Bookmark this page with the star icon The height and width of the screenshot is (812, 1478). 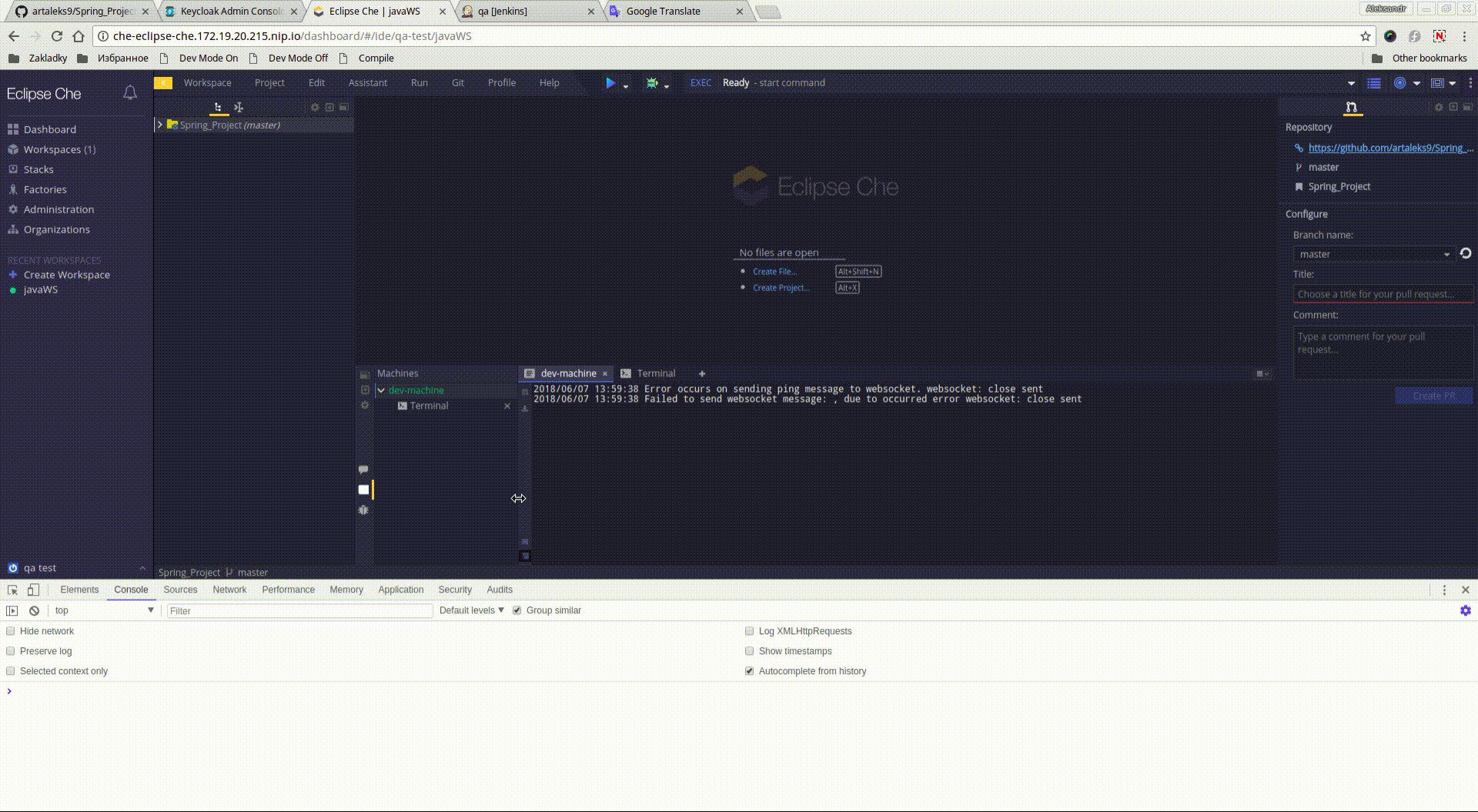(1366, 36)
